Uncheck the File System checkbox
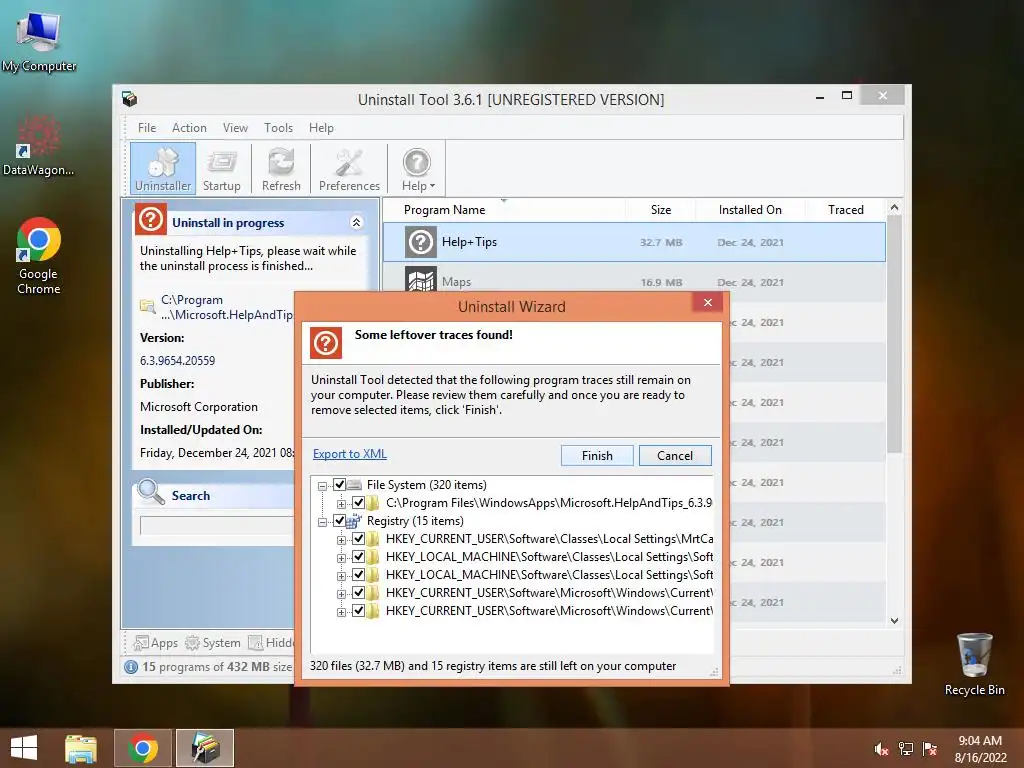Screen dimensions: 1024x768 [340, 485]
